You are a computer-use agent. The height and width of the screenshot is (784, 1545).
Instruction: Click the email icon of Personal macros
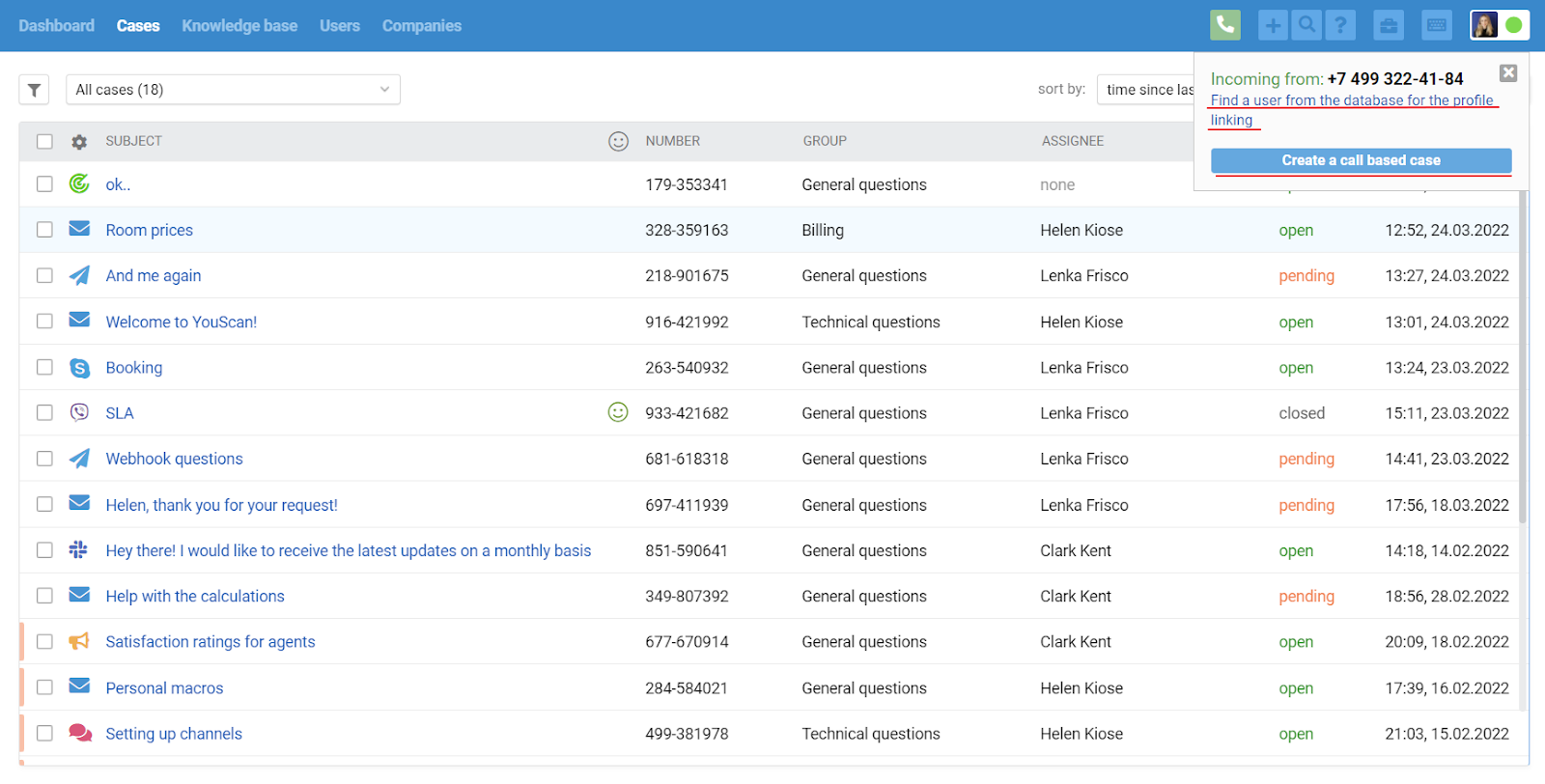(79, 686)
